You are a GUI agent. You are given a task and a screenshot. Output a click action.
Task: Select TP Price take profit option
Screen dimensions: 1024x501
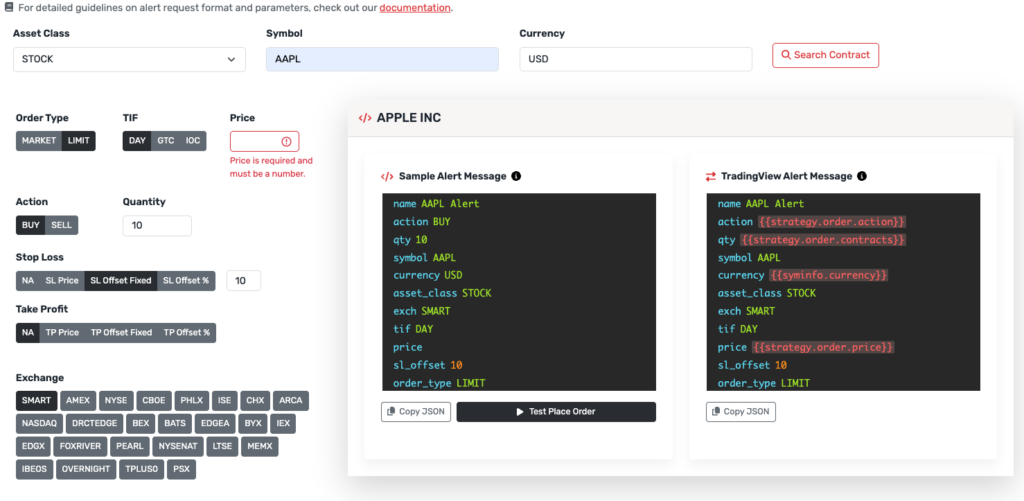tap(62, 332)
